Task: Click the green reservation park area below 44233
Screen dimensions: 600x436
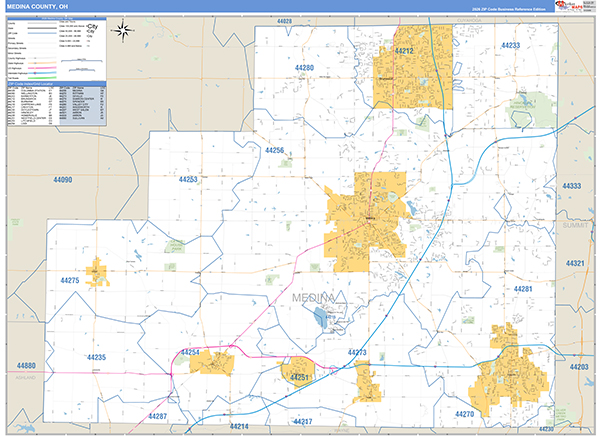Action: coord(530,109)
